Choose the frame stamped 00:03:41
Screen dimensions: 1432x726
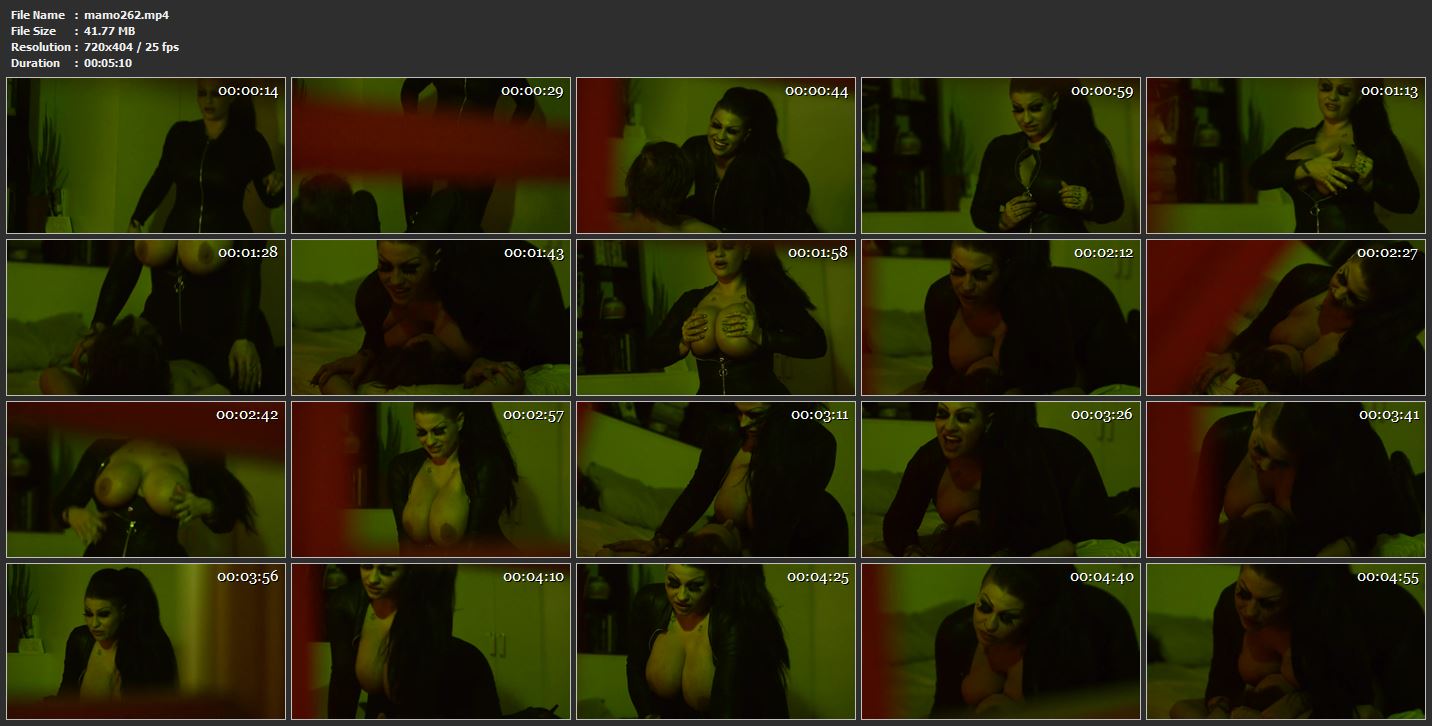coord(1286,479)
